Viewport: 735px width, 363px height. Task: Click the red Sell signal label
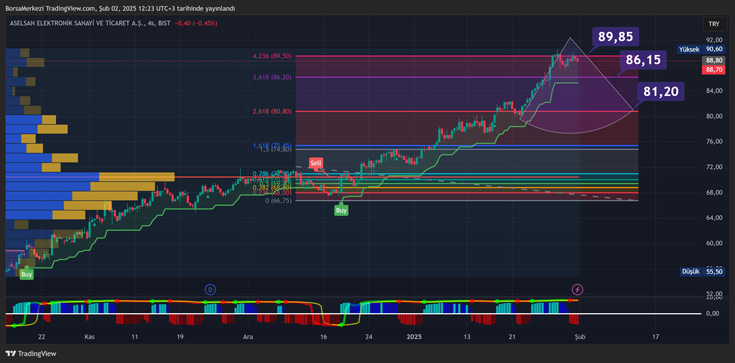tap(316, 163)
